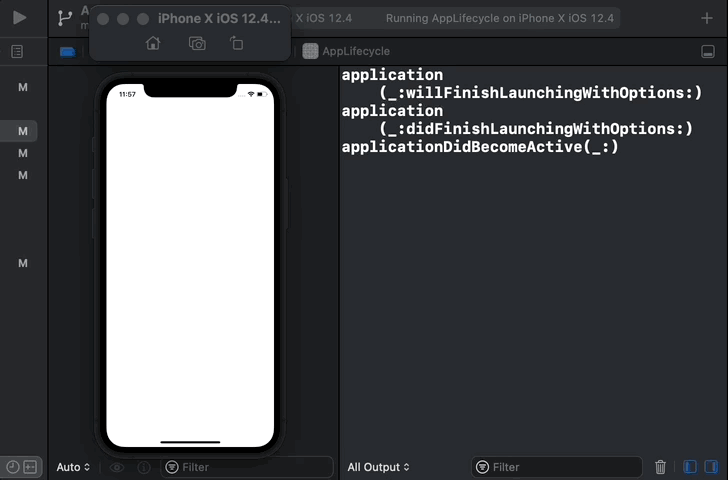The image size is (728, 480).
Task: Toggle the navigator list icon
Action: (x=17, y=52)
